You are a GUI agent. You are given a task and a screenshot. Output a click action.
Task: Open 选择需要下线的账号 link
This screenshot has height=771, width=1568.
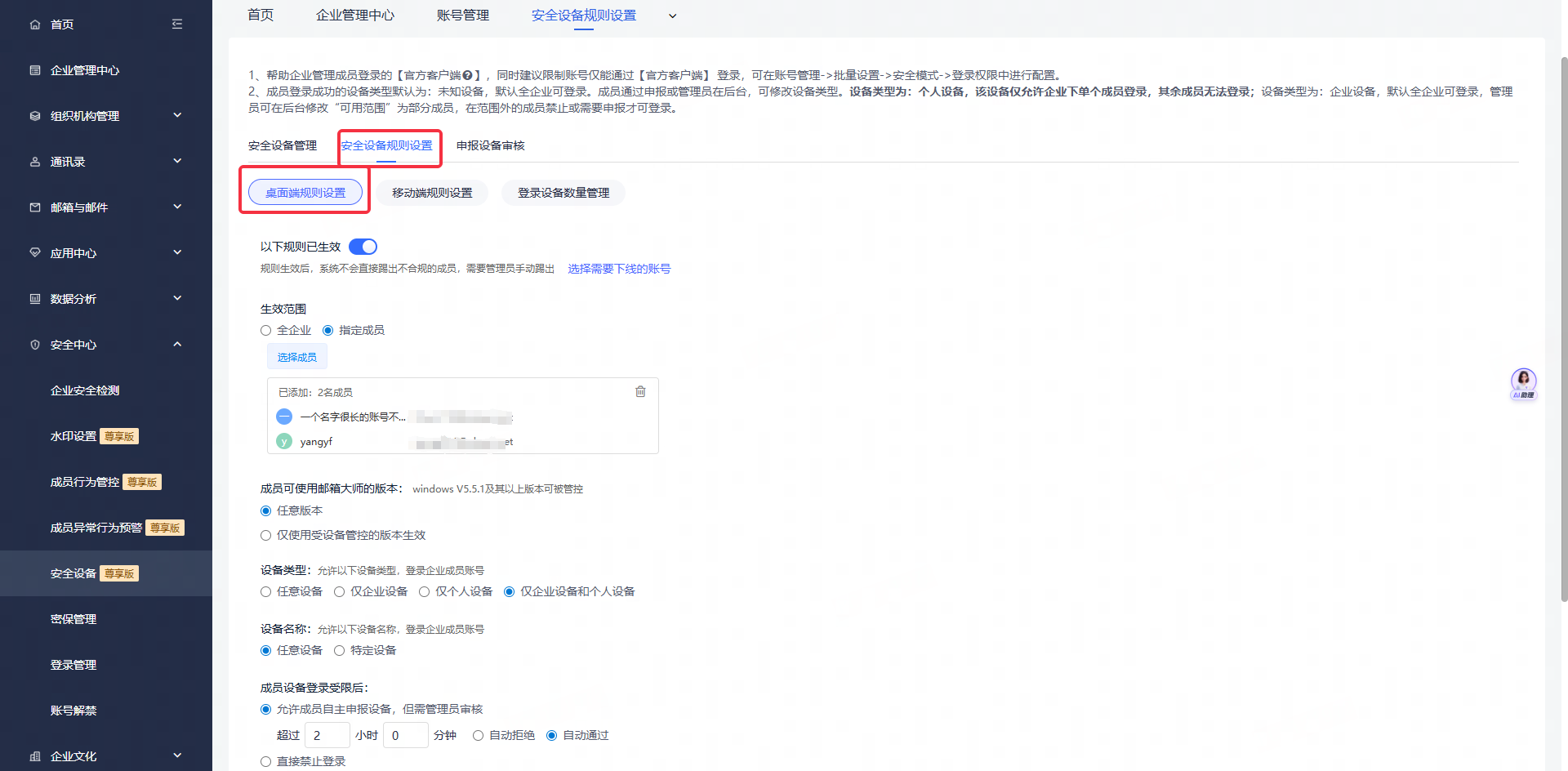619,269
